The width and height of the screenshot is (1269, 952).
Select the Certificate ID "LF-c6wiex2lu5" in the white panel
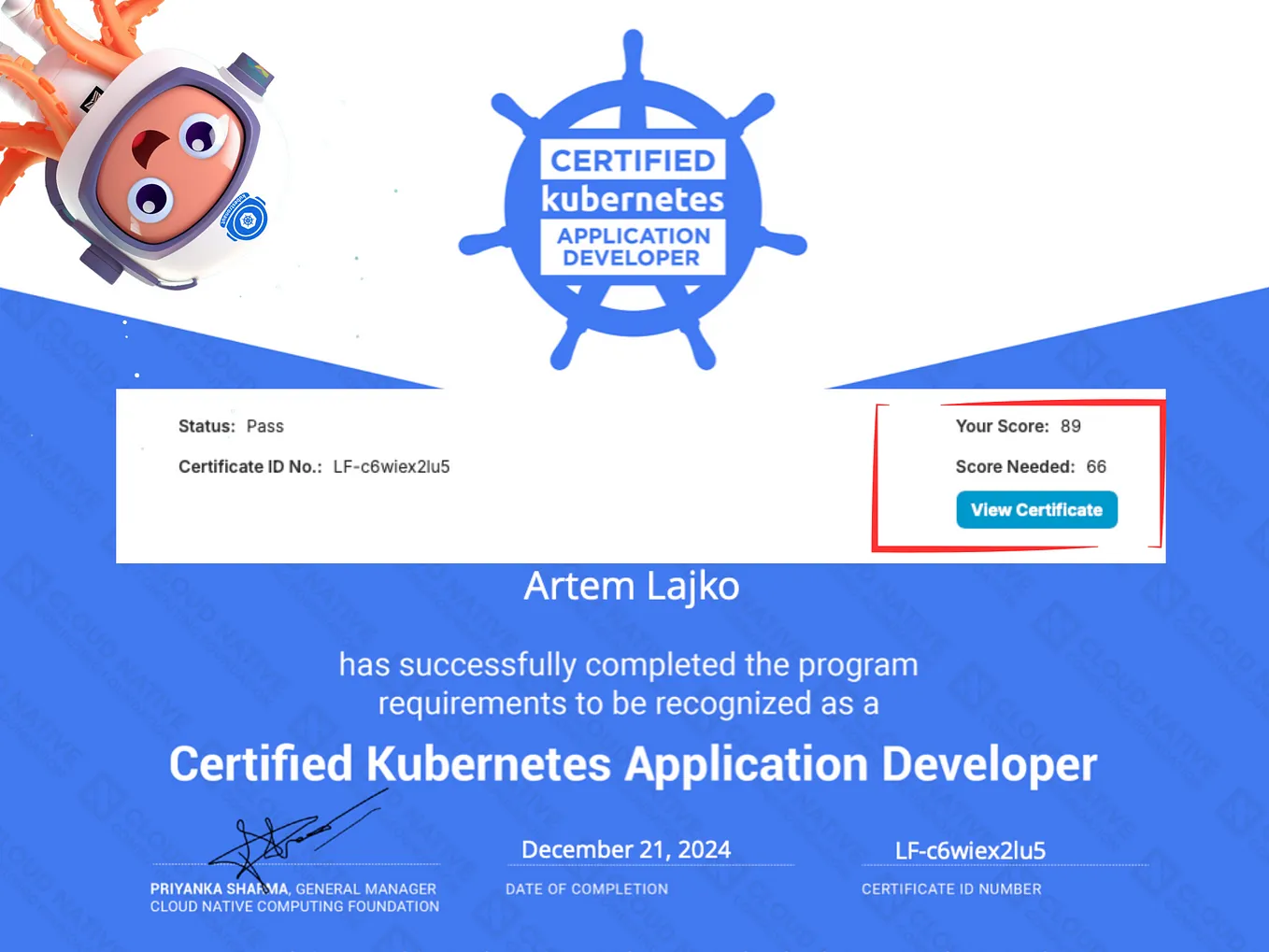392,466
